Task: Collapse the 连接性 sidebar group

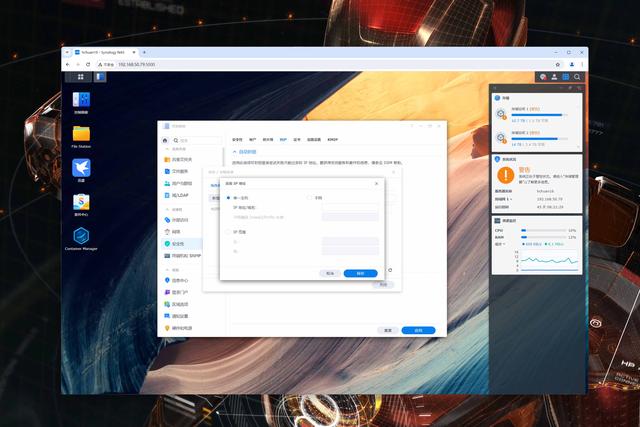Action: tap(167, 209)
